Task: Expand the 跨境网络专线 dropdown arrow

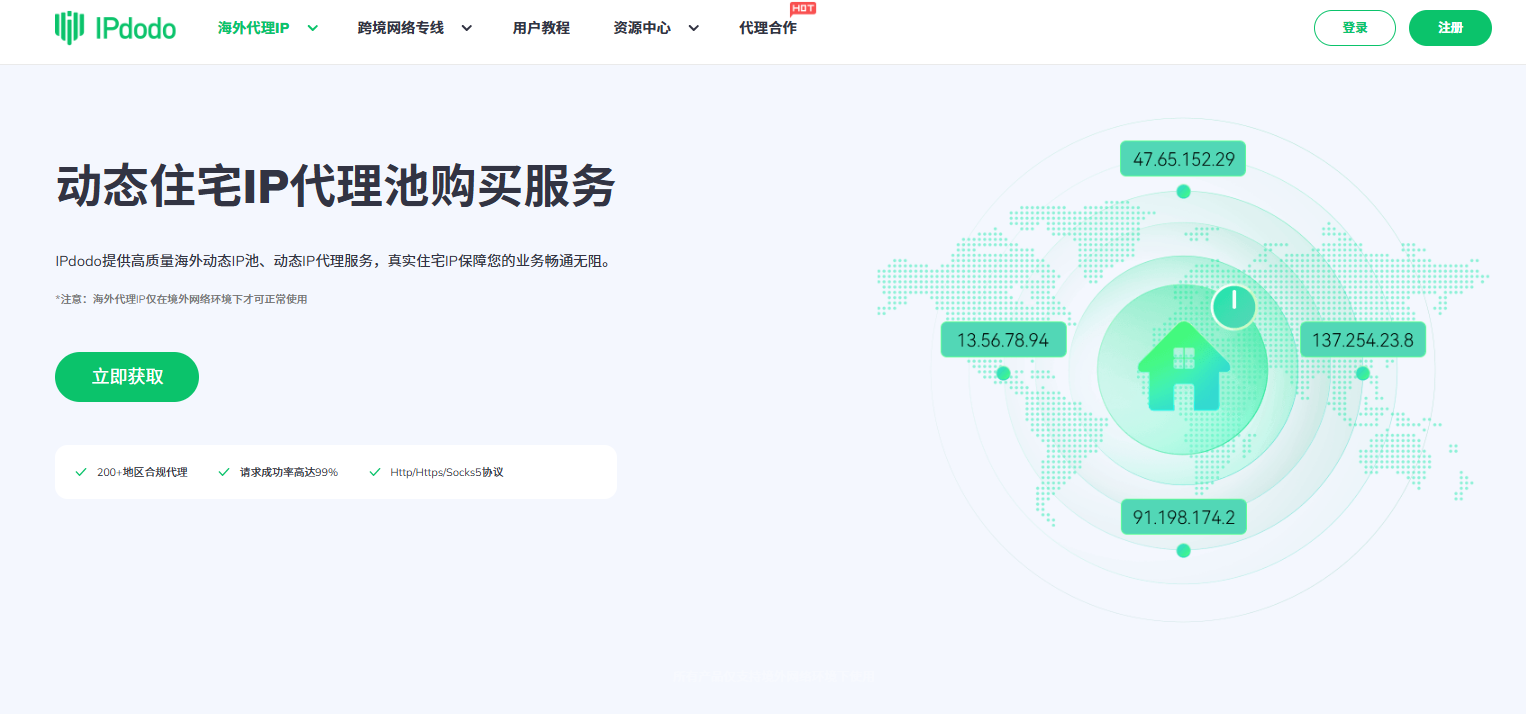Action: [x=466, y=28]
